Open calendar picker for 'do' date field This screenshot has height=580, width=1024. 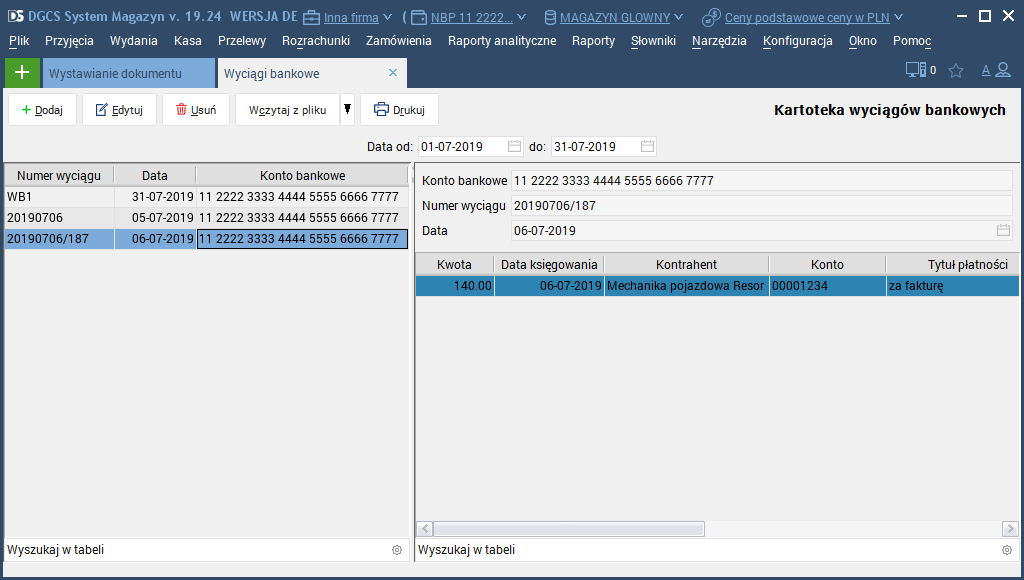pyautogui.click(x=648, y=146)
